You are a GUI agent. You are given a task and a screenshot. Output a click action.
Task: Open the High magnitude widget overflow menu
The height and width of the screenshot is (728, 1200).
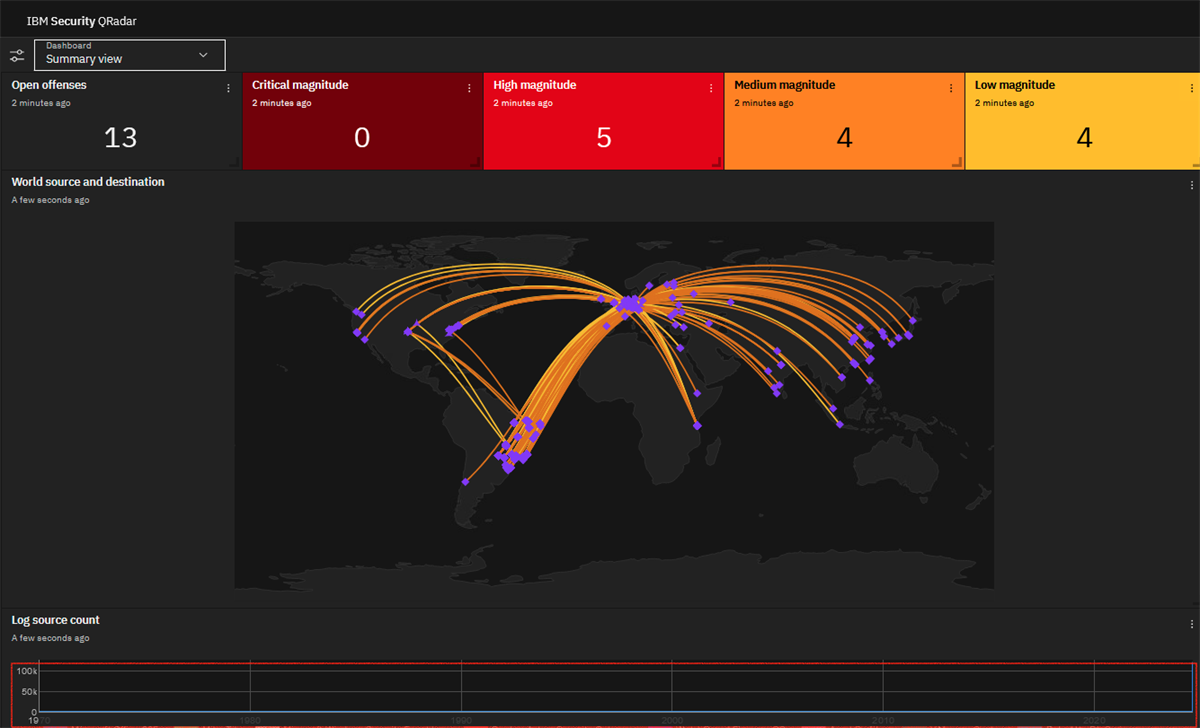point(711,88)
